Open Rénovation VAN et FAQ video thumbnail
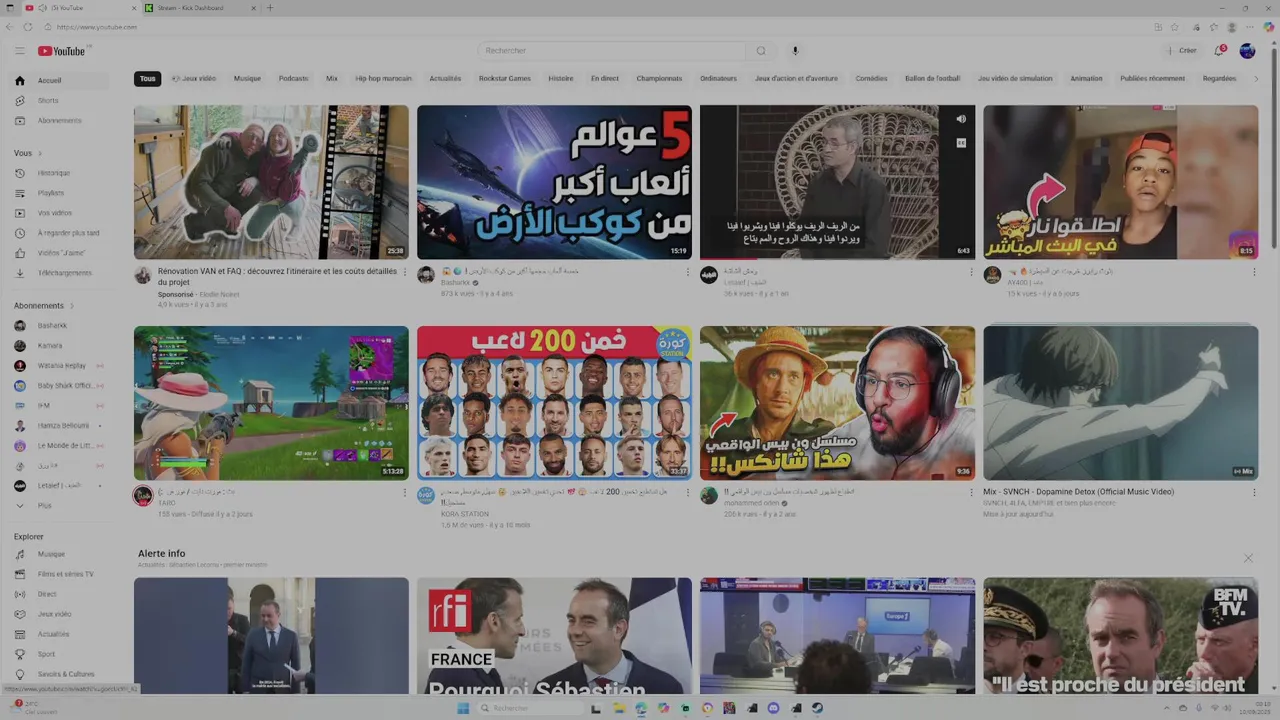Image resolution: width=1280 pixels, height=720 pixels. coord(271,182)
